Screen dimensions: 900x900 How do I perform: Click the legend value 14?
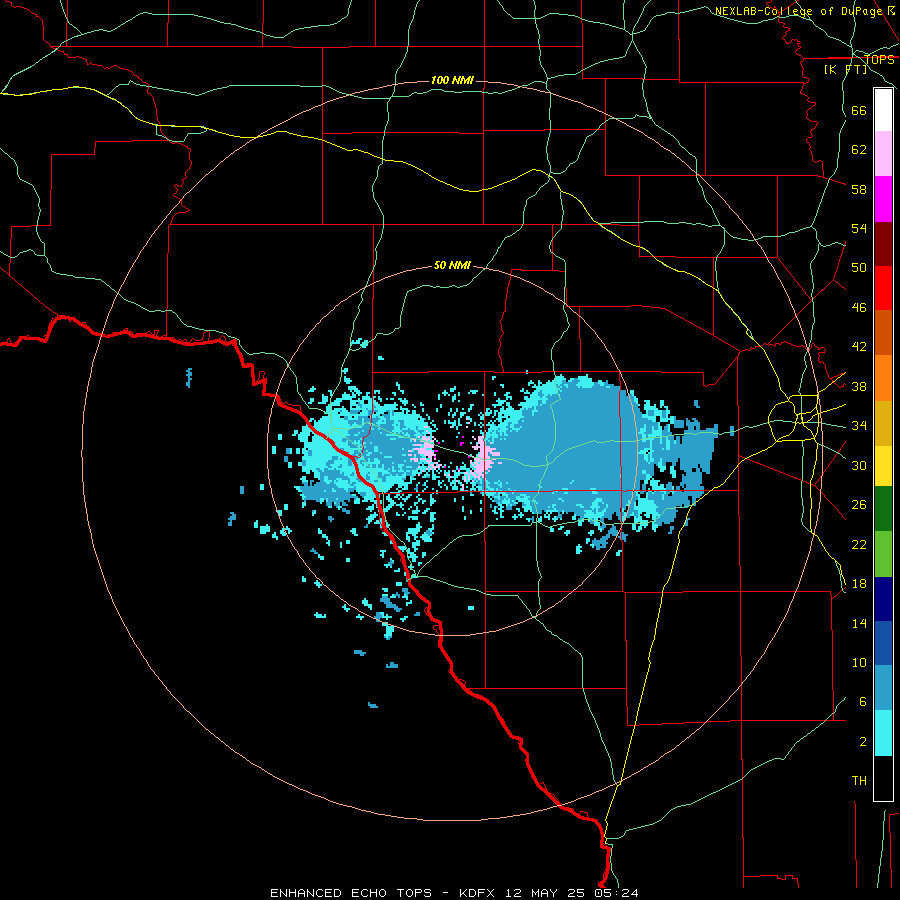[x=859, y=623]
